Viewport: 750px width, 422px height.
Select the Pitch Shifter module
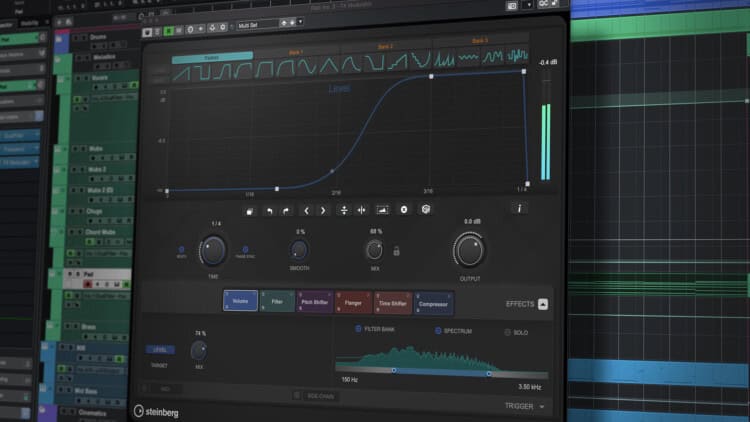pos(314,302)
